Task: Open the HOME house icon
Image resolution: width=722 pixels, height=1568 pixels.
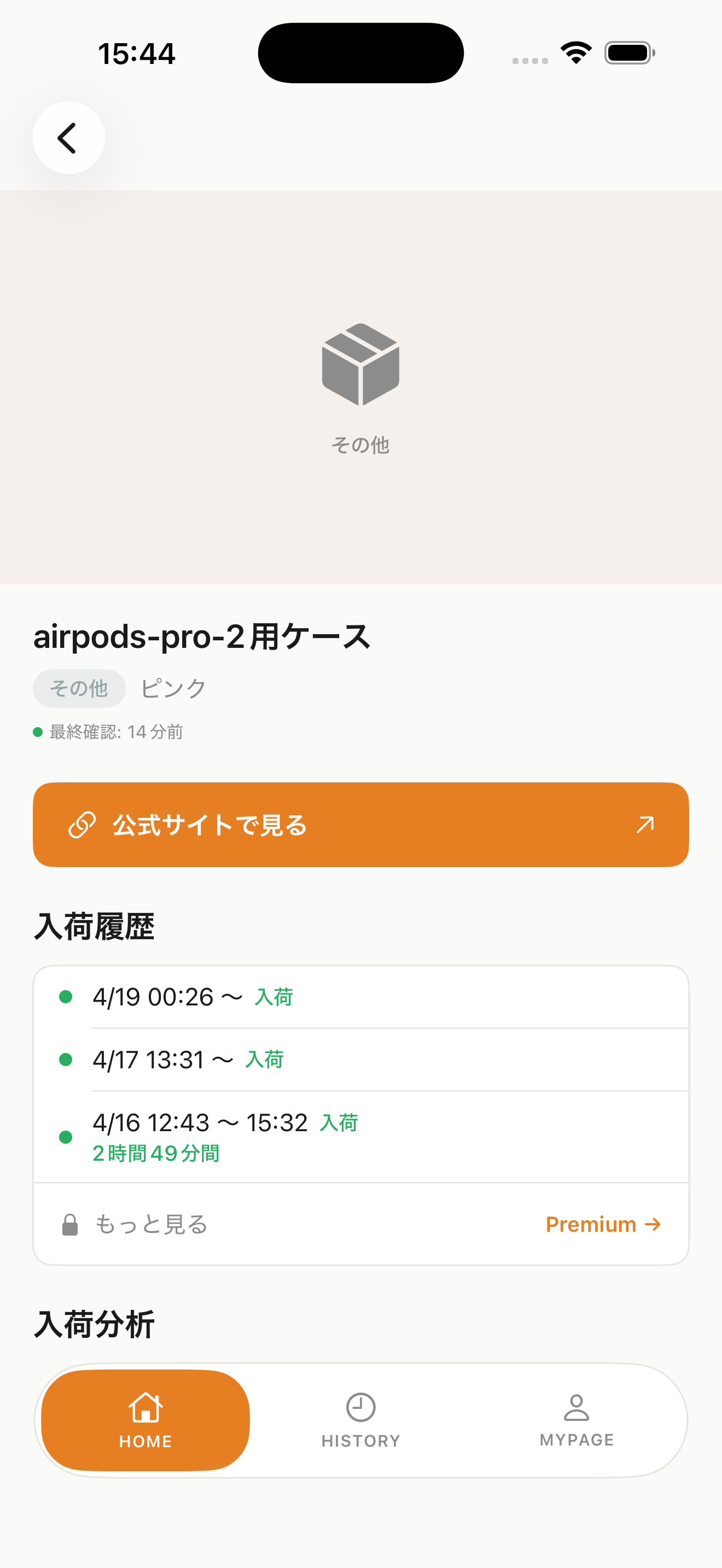Action: (145, 1407)
